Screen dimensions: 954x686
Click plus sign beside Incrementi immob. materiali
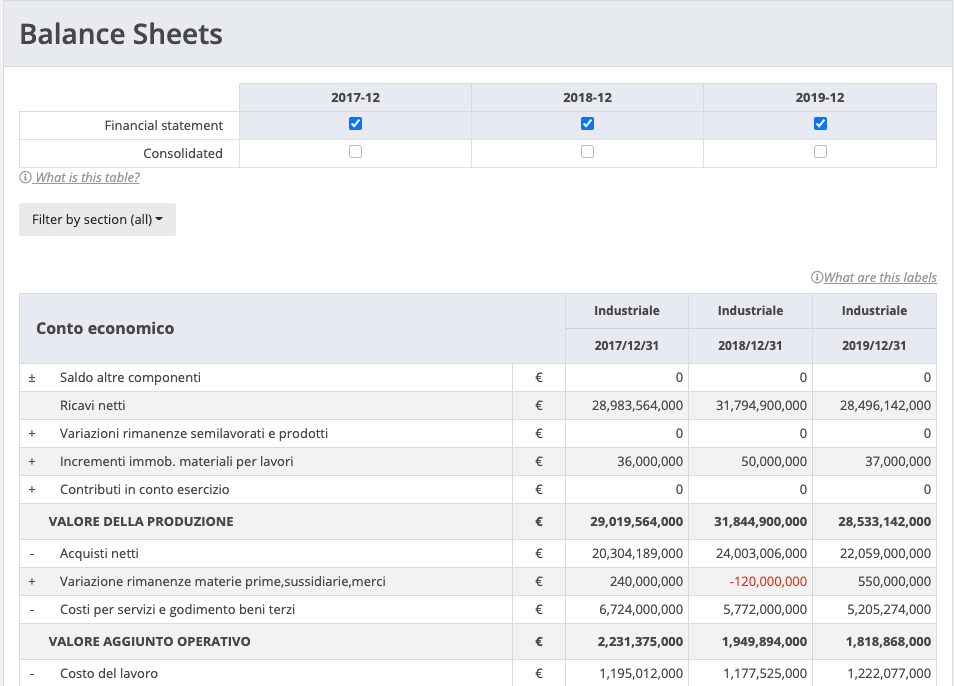32,462
